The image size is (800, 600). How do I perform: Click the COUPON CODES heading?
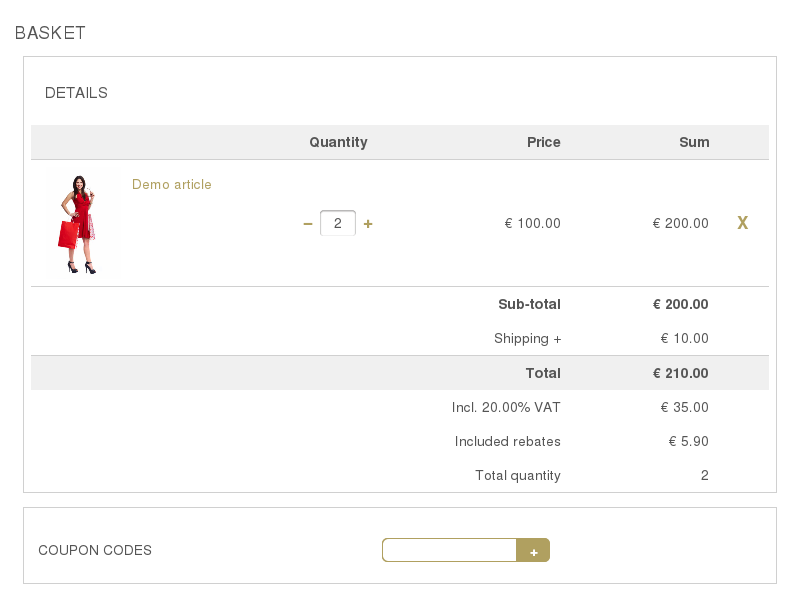pyautogui.click(x=95, y=550)
